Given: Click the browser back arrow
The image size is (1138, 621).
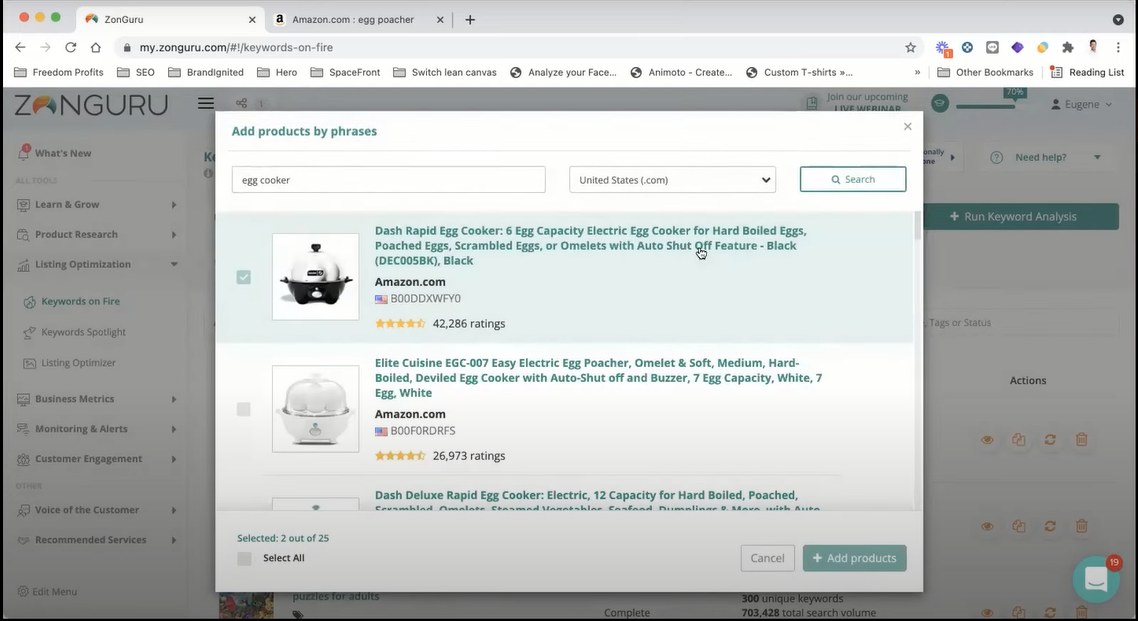Looking at the screenshot, I should [20, 47].
